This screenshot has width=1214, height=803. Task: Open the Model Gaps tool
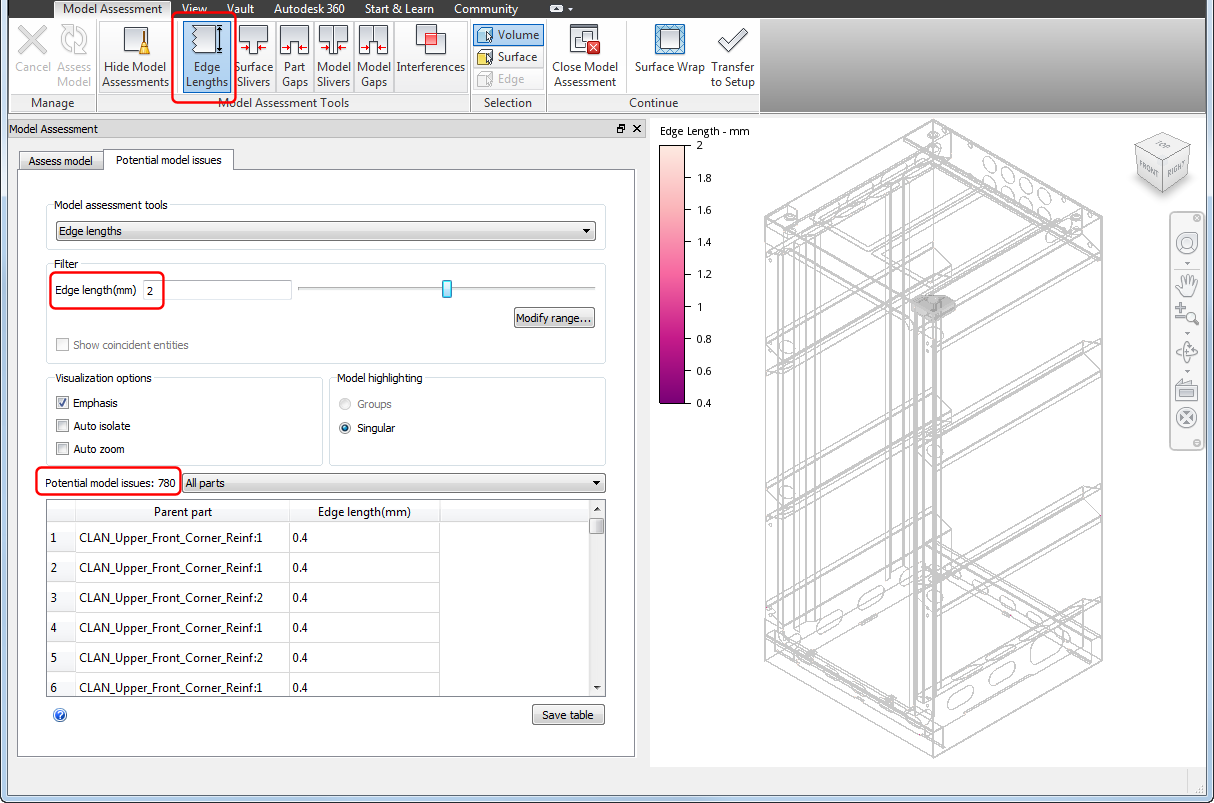click(373, 58)
